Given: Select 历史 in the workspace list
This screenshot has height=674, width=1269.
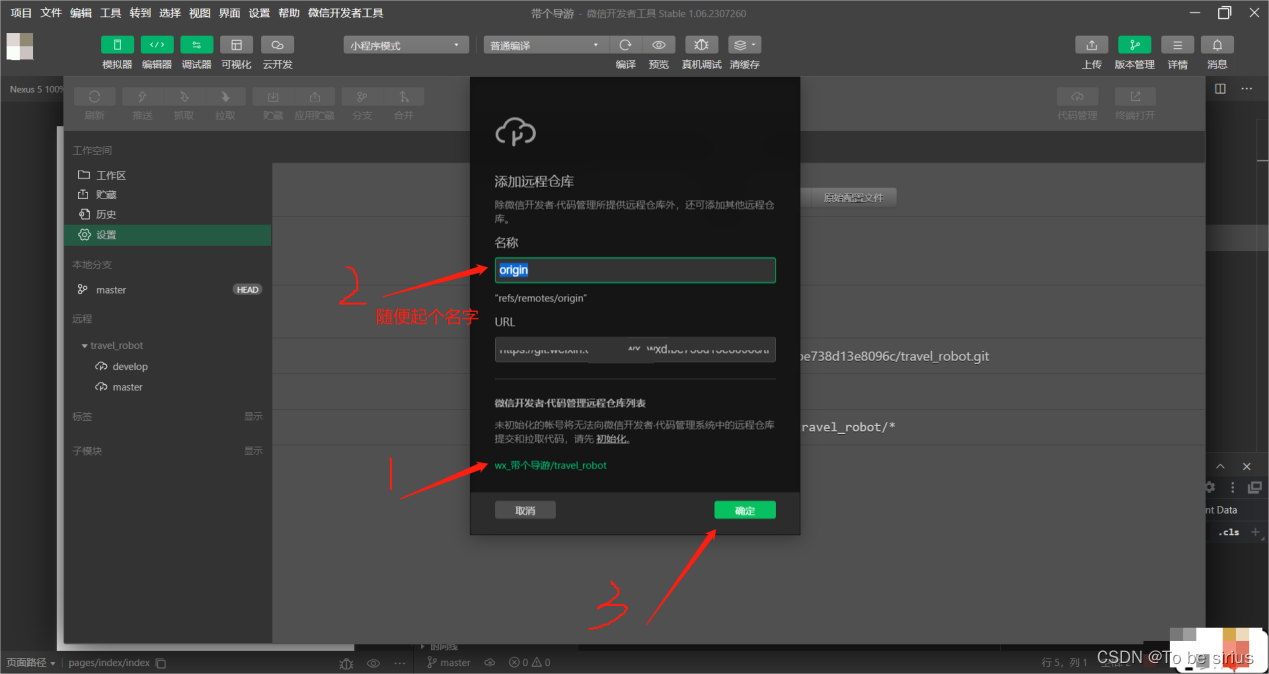Looking at the screenshot, I should 167,214.
